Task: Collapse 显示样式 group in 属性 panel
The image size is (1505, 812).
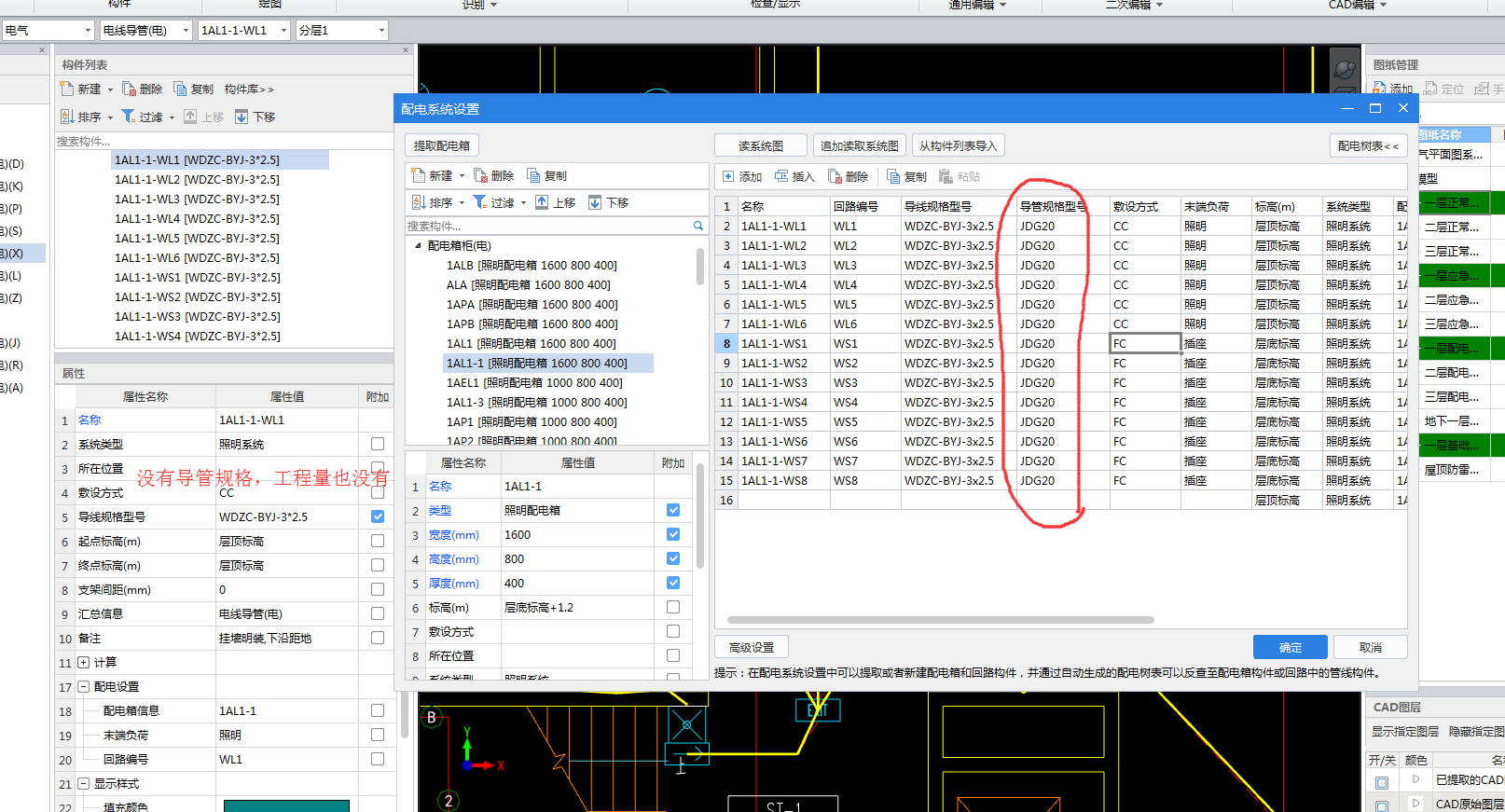Action: click(83, 783)
